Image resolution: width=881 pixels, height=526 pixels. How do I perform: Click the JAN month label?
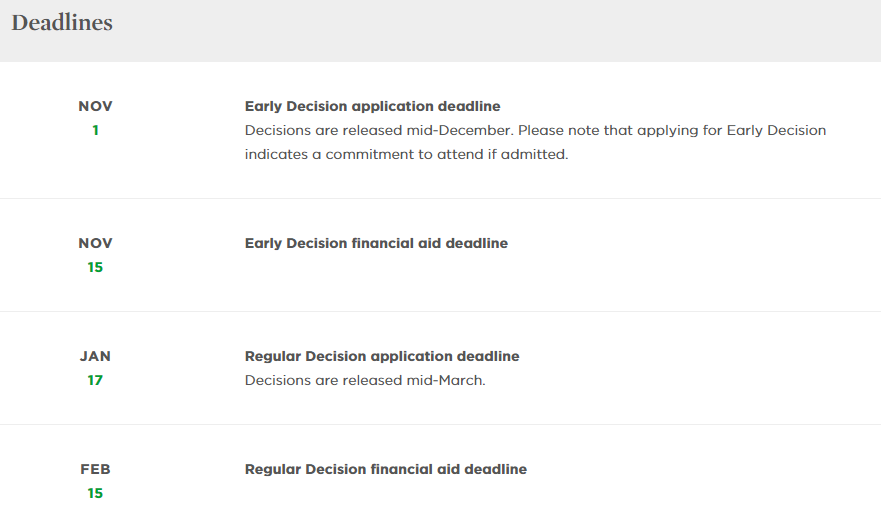tap(95, 356)
